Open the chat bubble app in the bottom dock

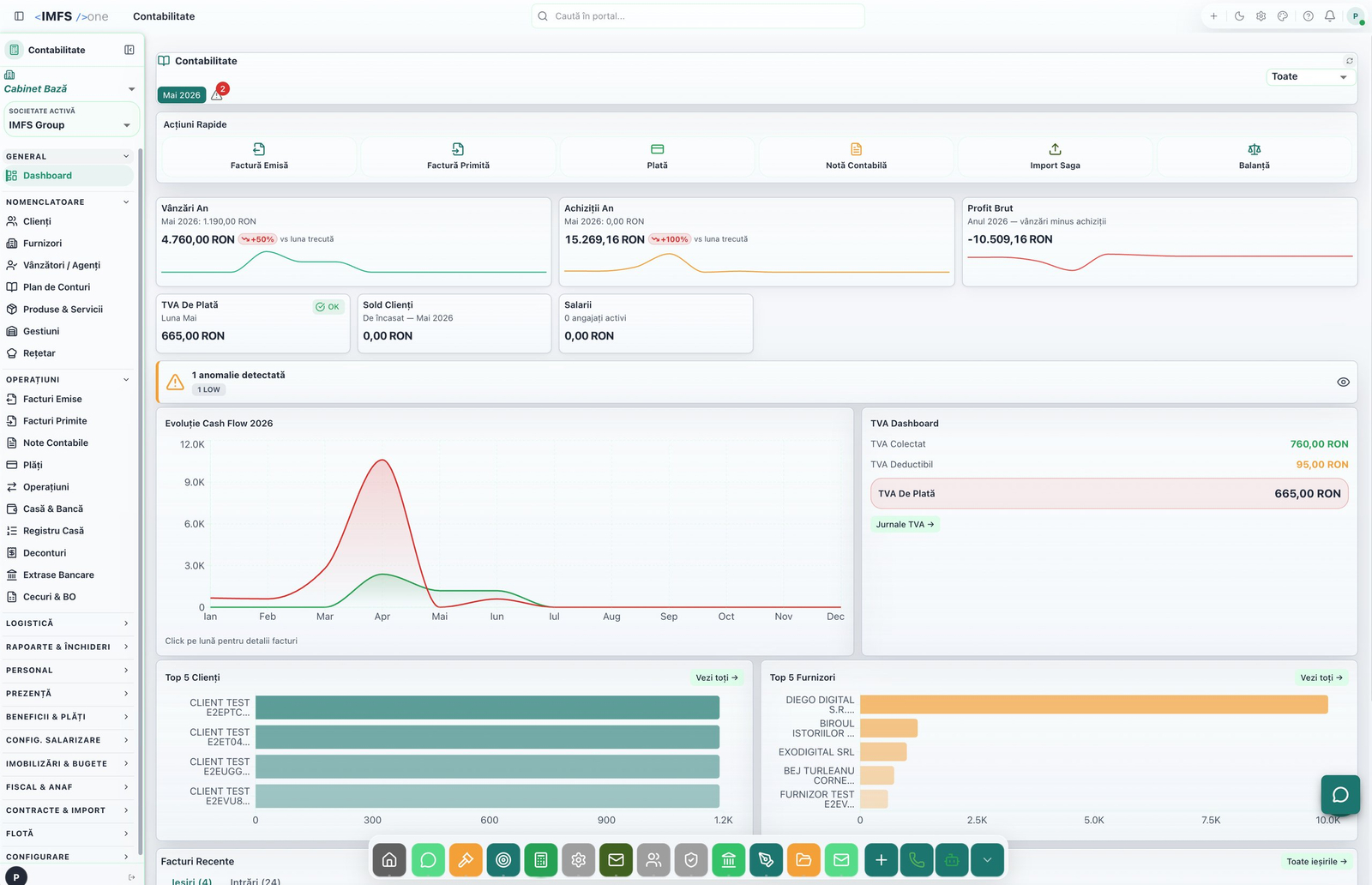428,859
